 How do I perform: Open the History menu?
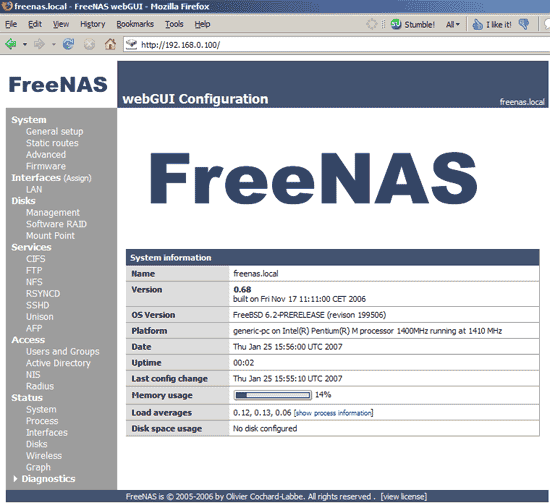93,24
